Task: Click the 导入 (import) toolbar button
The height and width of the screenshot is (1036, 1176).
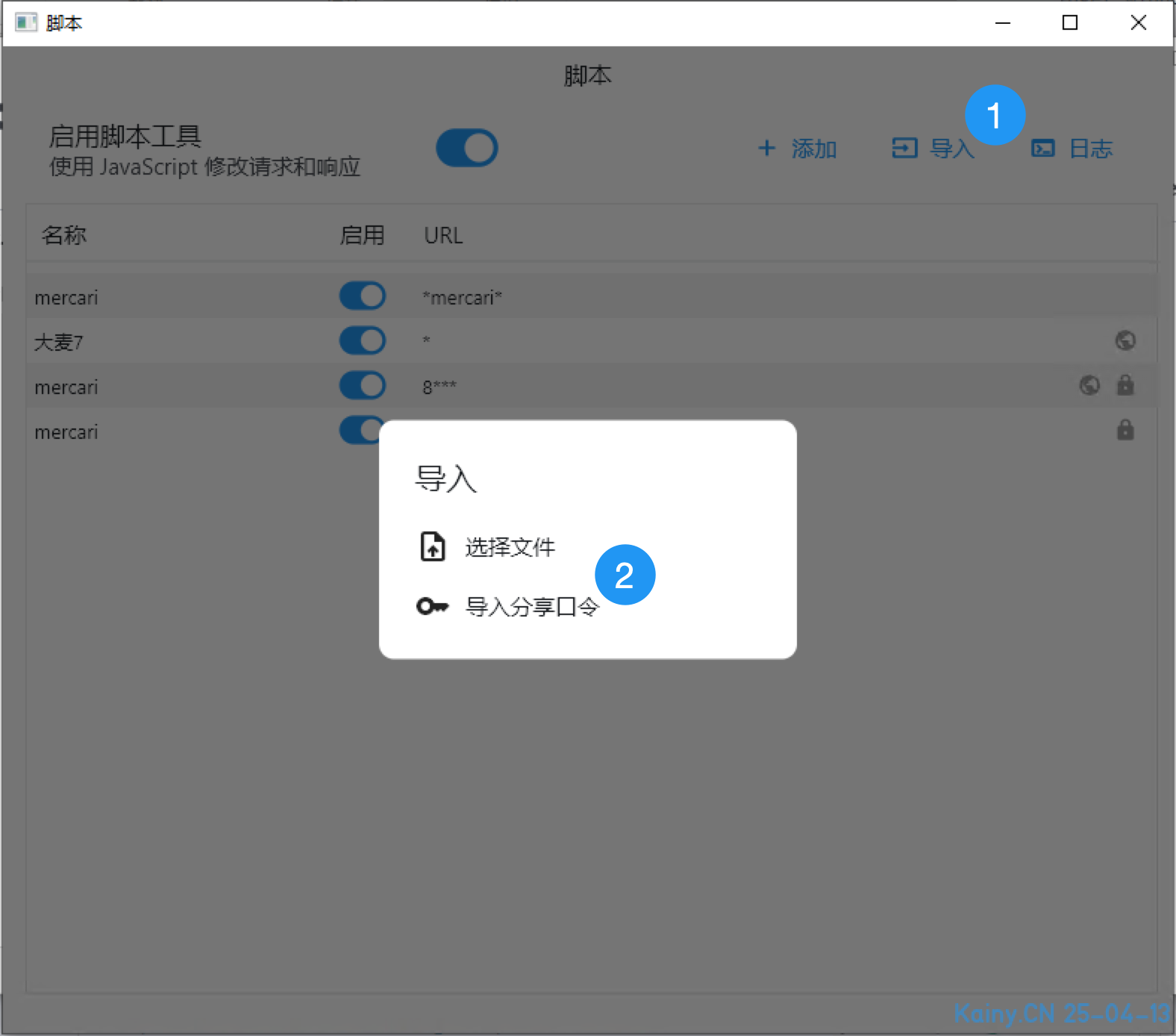Action: click(x=933, y=149)
